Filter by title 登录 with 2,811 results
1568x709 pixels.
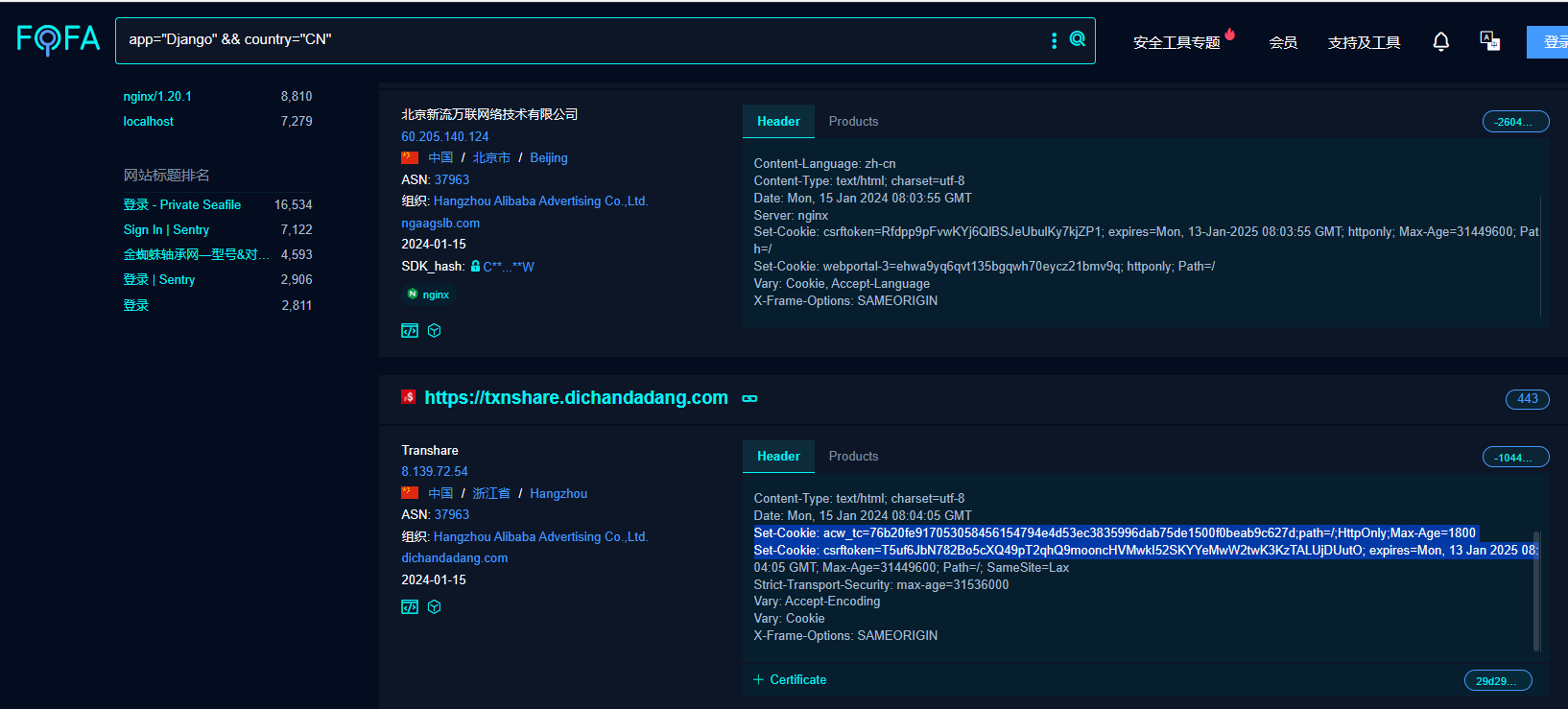pyautogui.click(x=136, y=305)
